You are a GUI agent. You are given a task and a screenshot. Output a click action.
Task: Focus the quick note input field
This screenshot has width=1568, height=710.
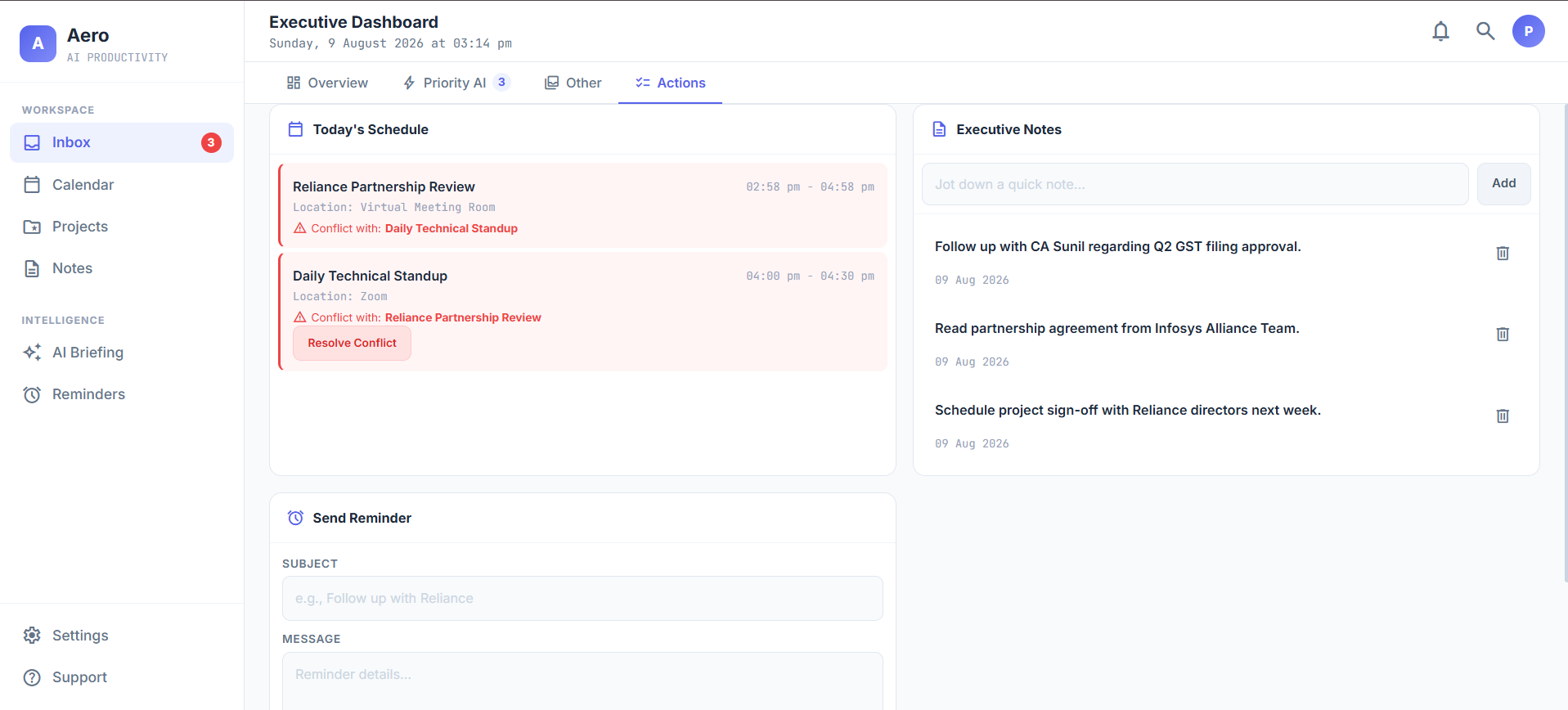click(1195, 184)
